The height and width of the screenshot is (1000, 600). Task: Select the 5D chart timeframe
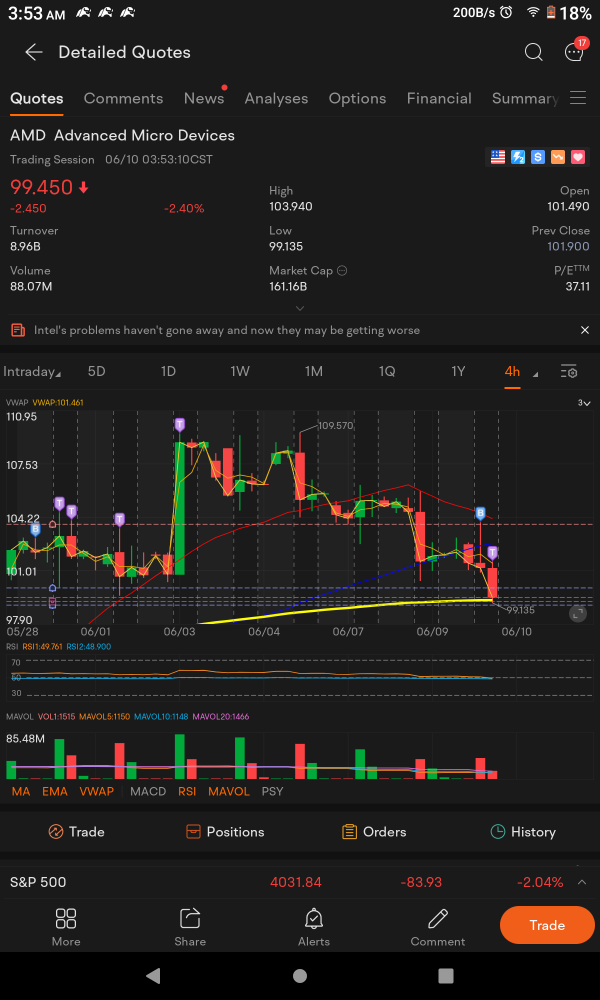pos(96,372)
